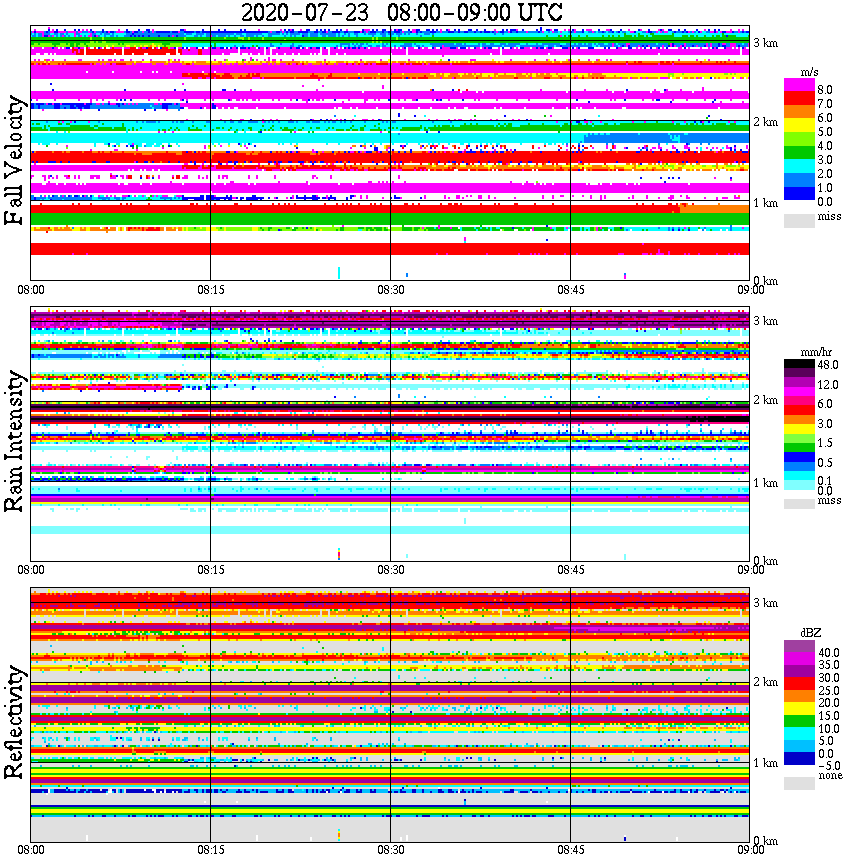The height and width of the screenshot is (868, 850).
Task: Pick the magenta swatch in the m/s legend
Action: (799, 85)
